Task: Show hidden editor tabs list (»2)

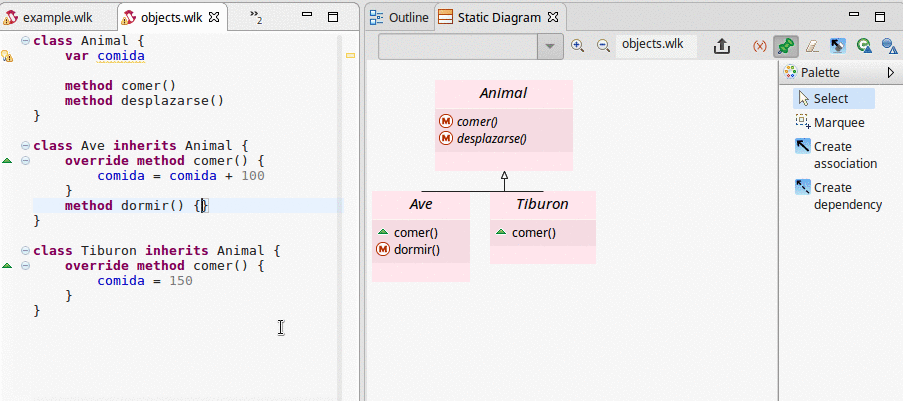Action: click(256, 18)
